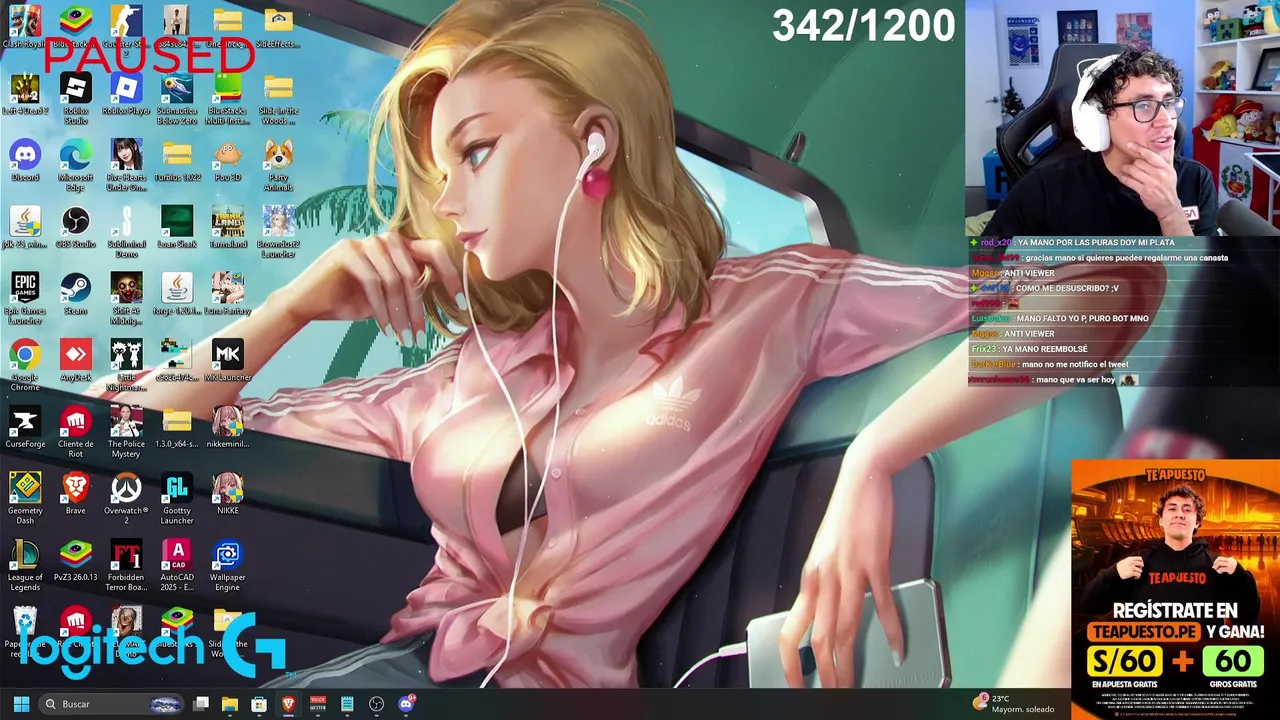
Task: Open the Roblox Studio shortcut
Action: point(76,98)
